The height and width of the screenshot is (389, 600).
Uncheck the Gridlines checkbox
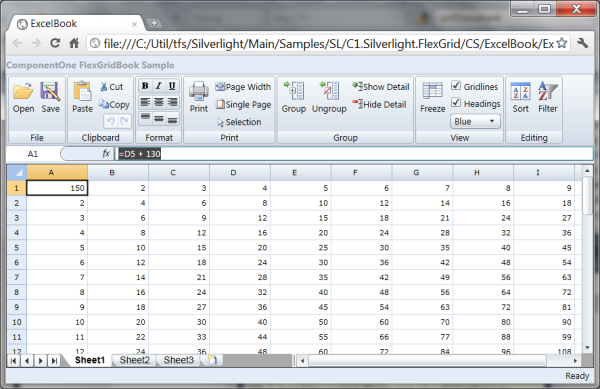point(456,85)
